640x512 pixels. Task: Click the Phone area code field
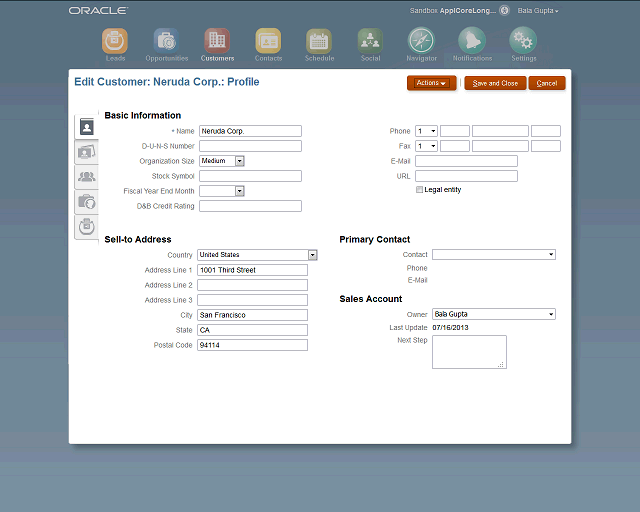tap(455, 131)
